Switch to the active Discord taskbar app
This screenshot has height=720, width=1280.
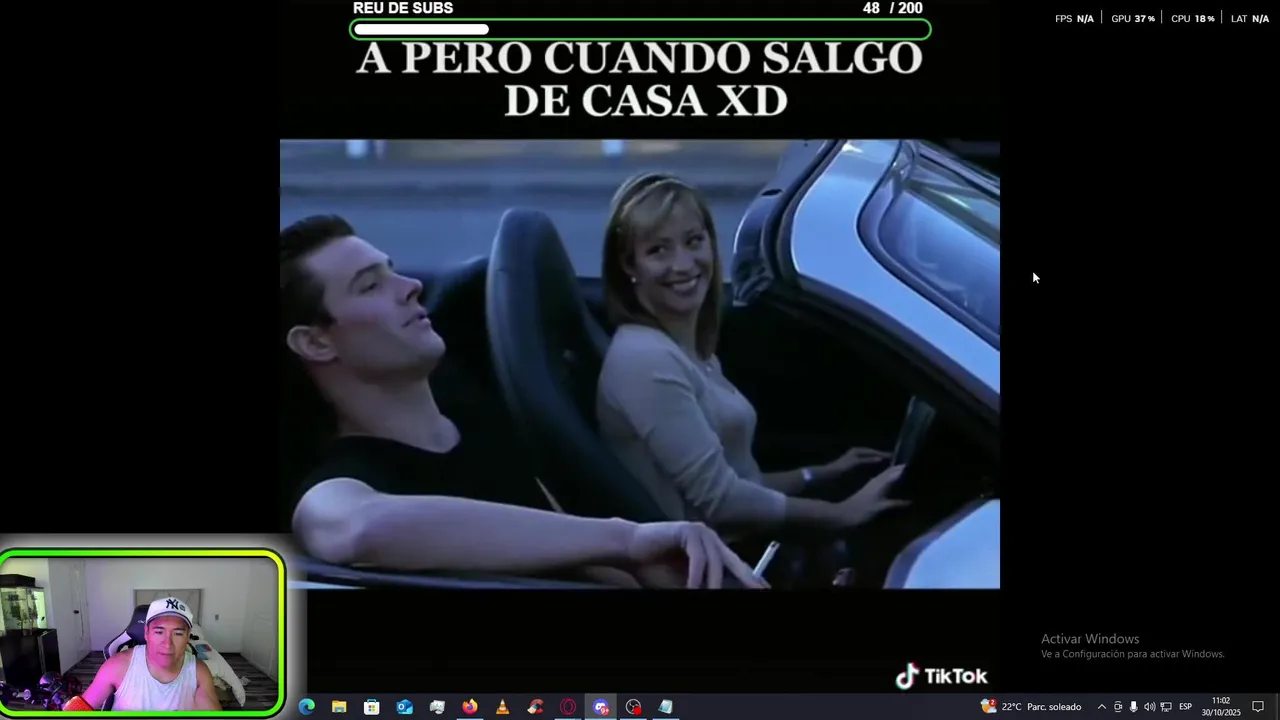(601, 707)
